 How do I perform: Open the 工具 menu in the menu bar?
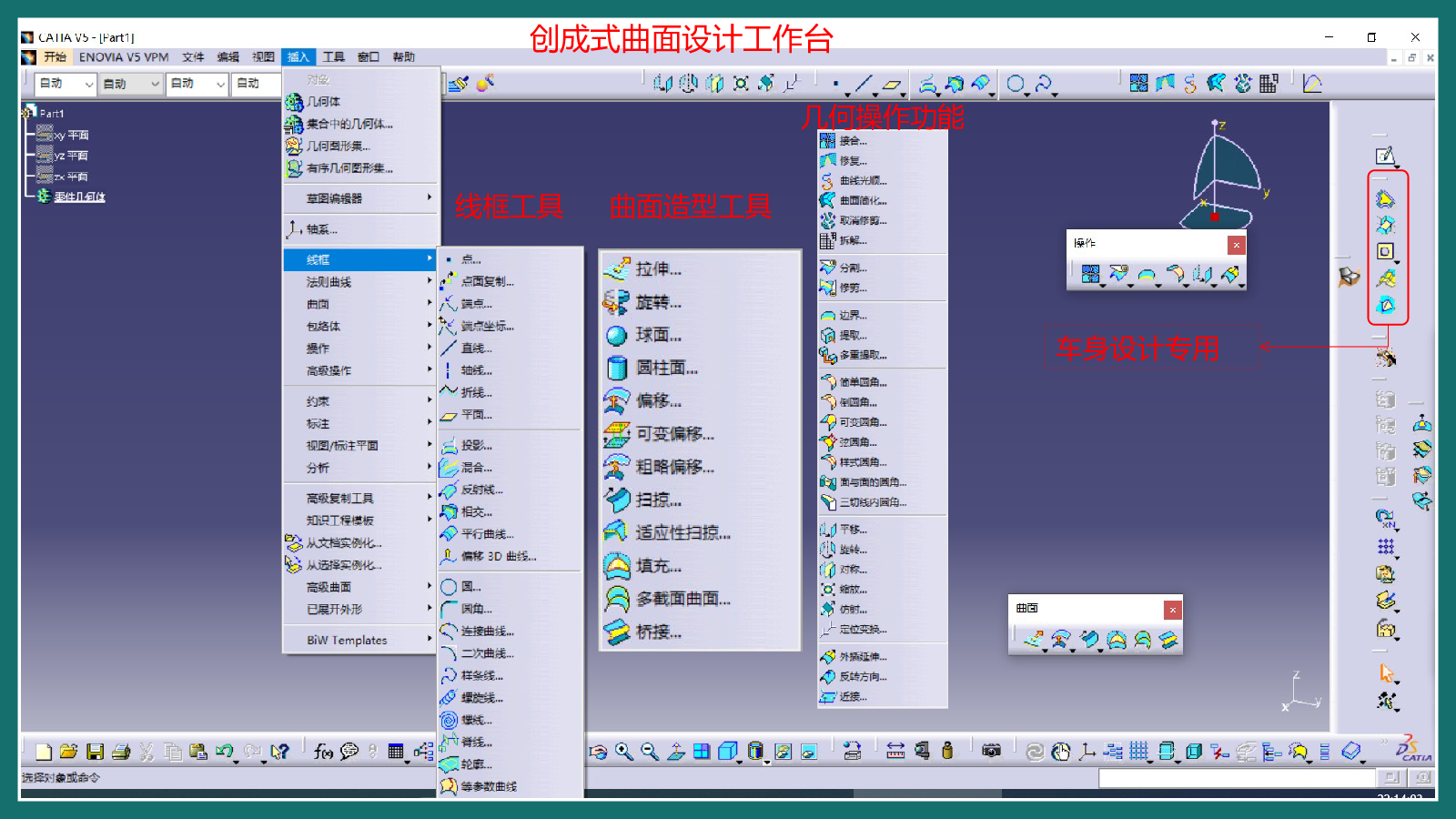coord(334,57)
